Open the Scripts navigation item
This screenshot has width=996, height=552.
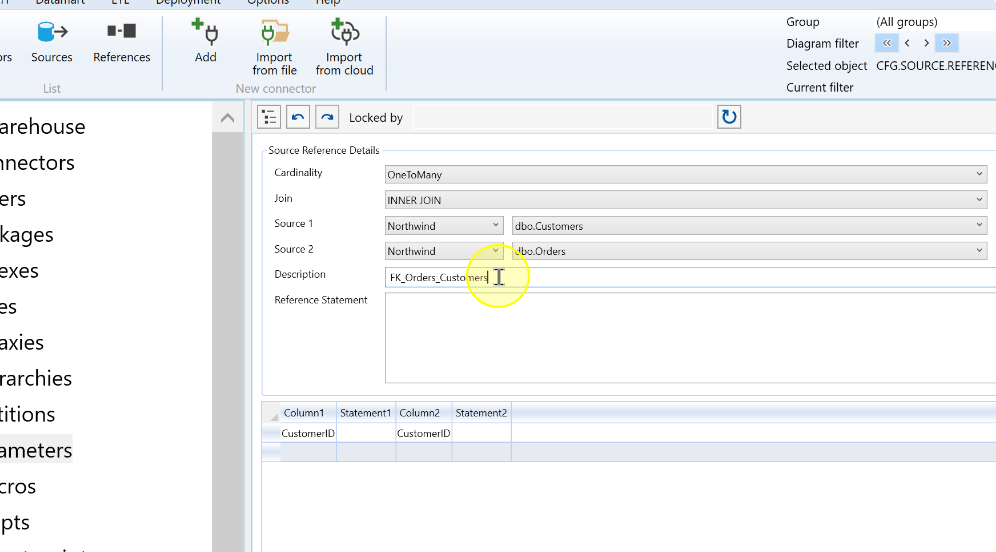coord(15,523)
